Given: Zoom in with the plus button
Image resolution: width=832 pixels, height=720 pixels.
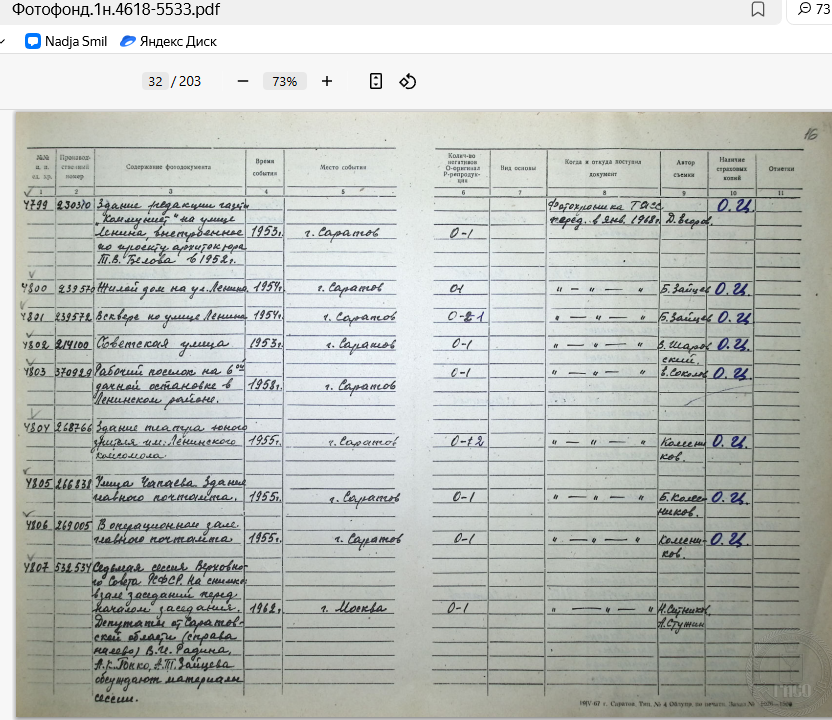Looking at the screenshot, I should pyautogui.click(x=327, y=81).
